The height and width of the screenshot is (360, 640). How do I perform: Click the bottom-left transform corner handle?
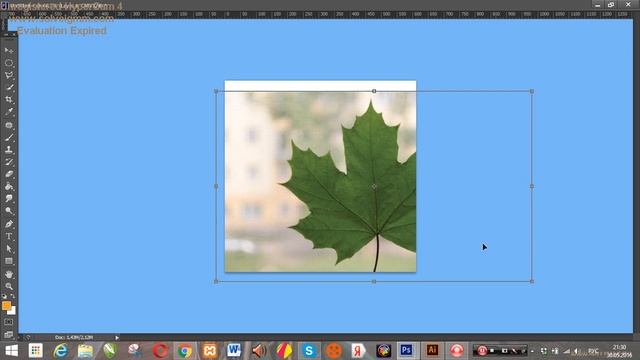216,281
